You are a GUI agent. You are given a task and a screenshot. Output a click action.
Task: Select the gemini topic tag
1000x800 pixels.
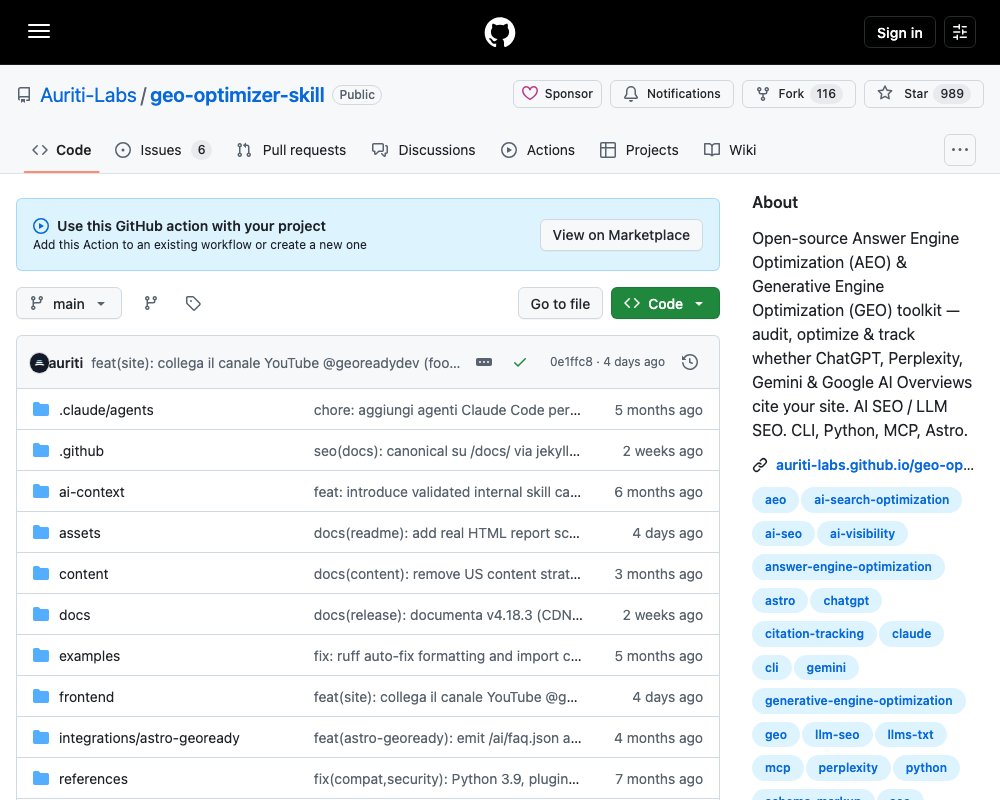tap(826, 667)
